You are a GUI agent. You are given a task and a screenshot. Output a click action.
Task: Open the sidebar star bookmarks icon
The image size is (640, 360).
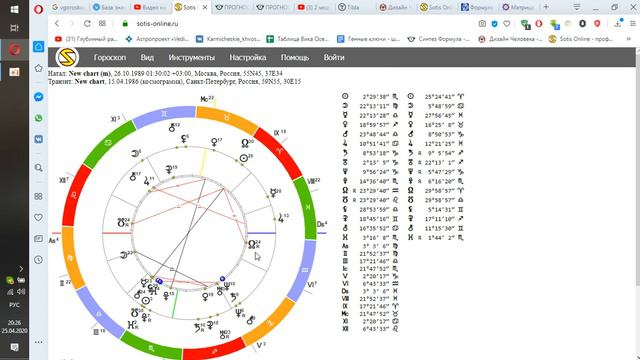click(x=38, y=68)
